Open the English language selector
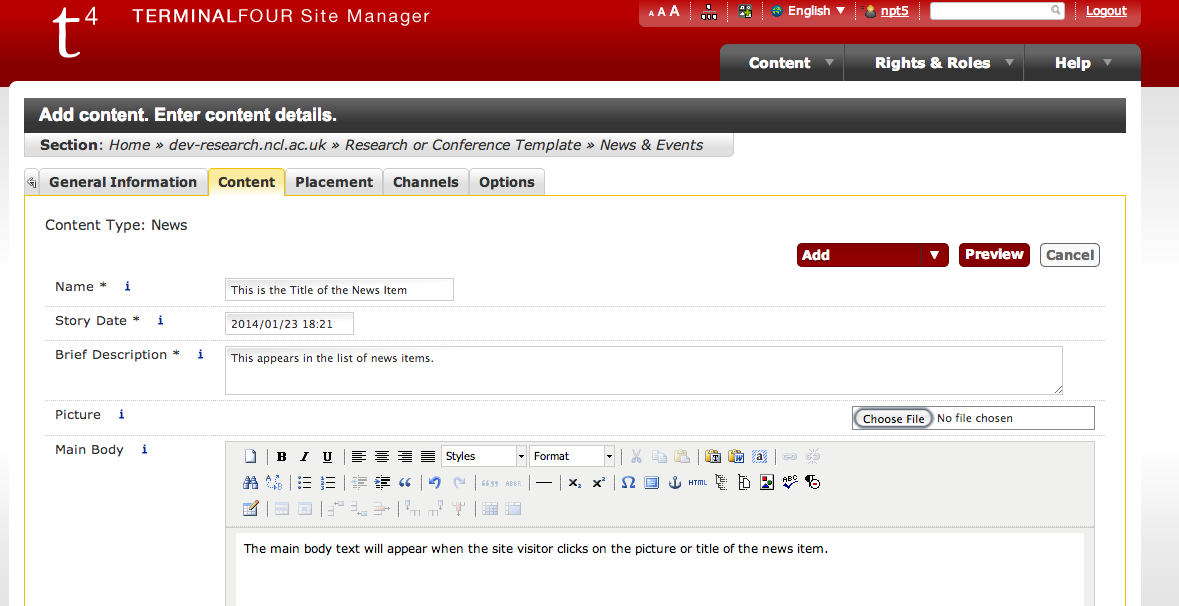The width and height of the screenshot is (1179, 606). tap(809, 11)
